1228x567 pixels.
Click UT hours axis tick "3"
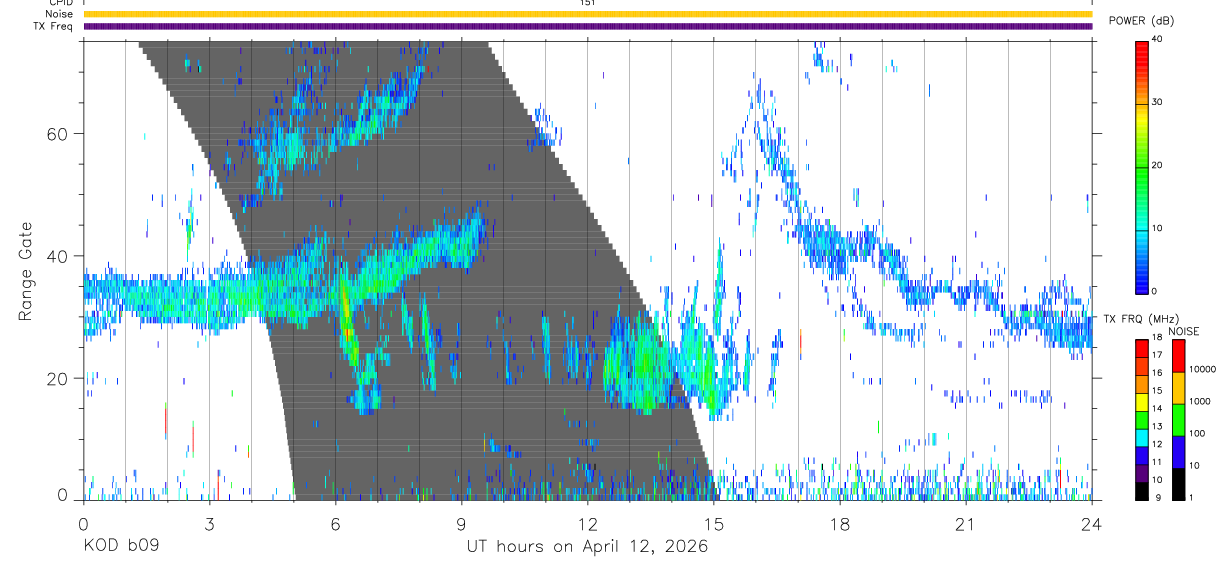(209, 523)
